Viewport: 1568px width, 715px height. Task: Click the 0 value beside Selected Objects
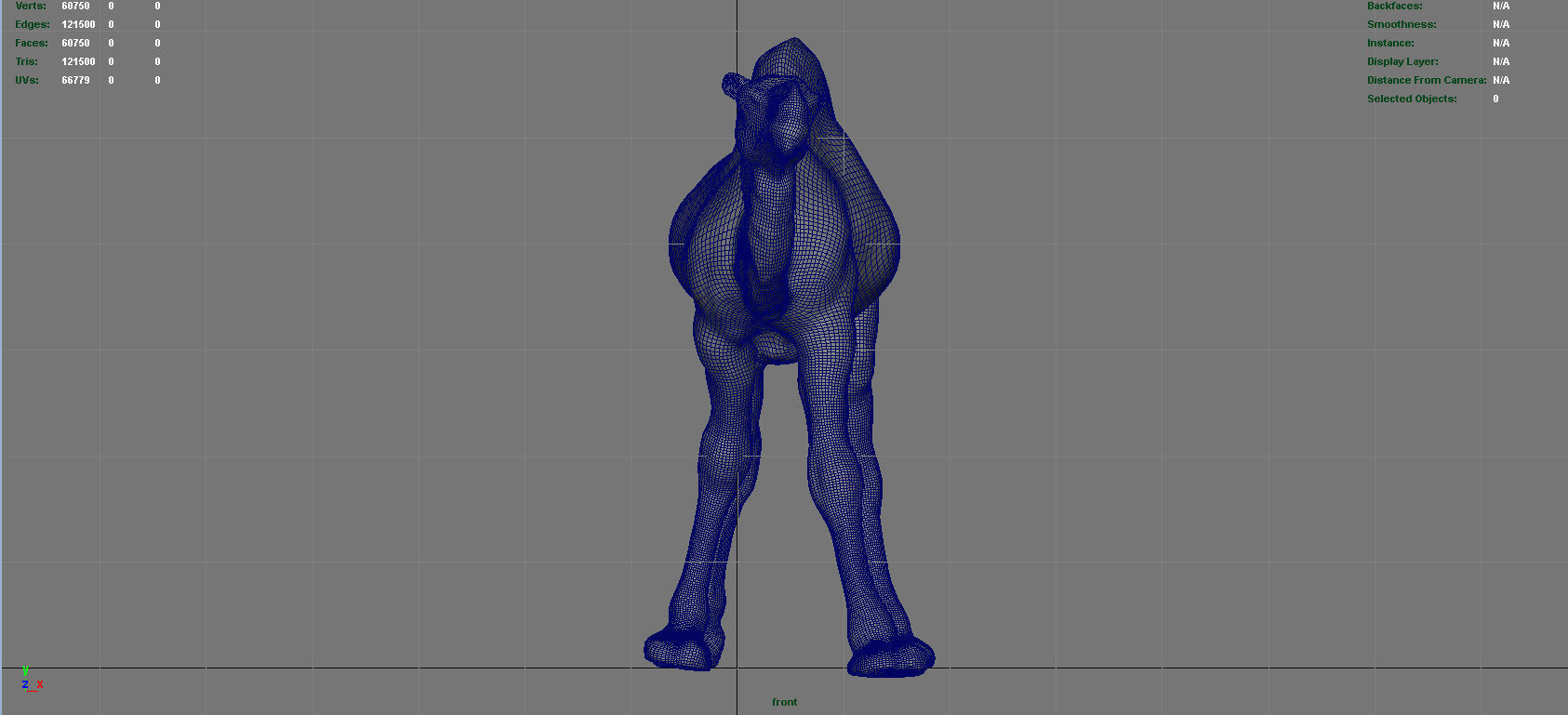coord(1495,99)
